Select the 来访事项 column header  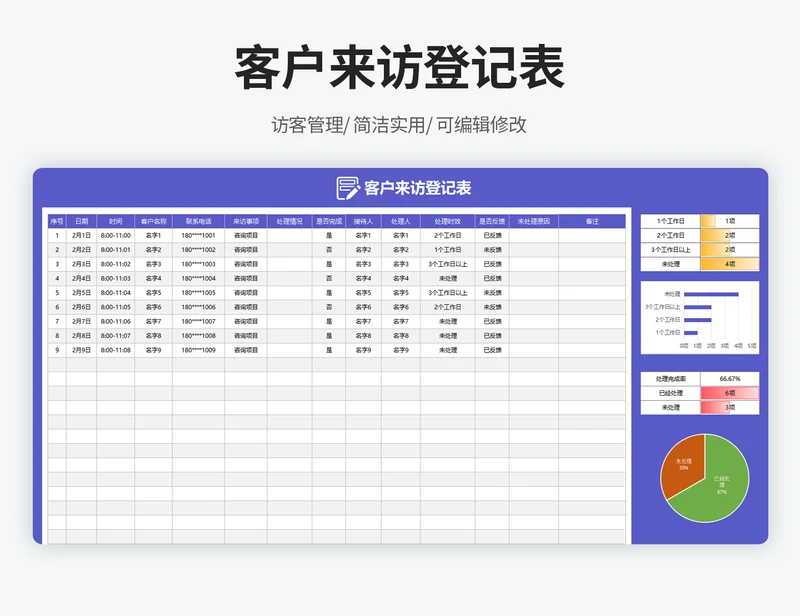coord(246,221)
